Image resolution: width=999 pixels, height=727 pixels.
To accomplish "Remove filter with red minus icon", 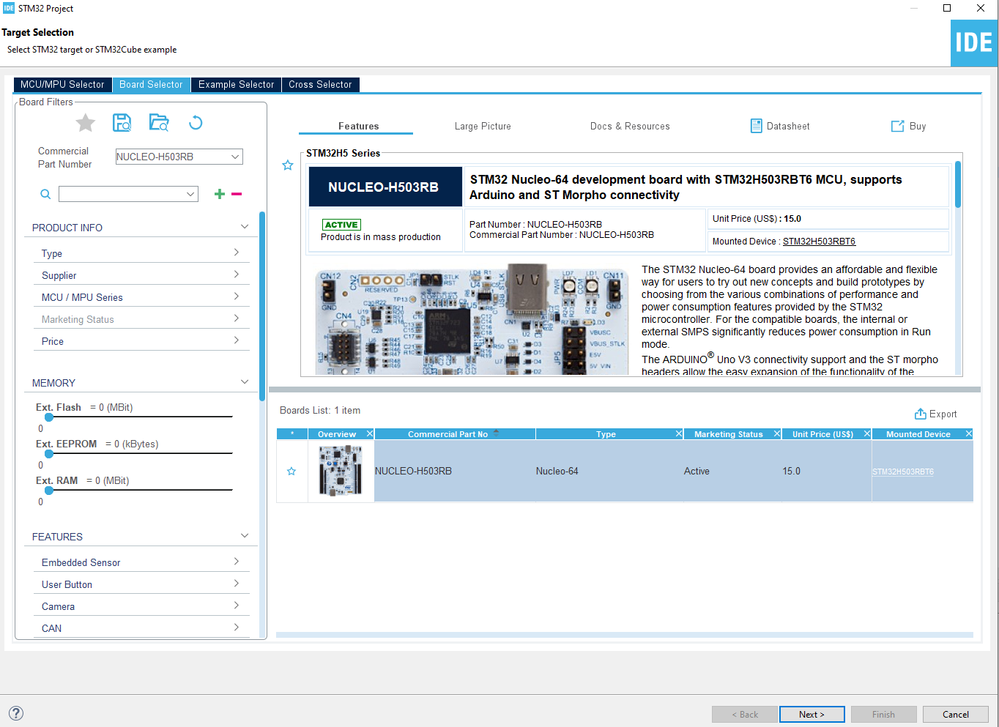I will 236,194.
